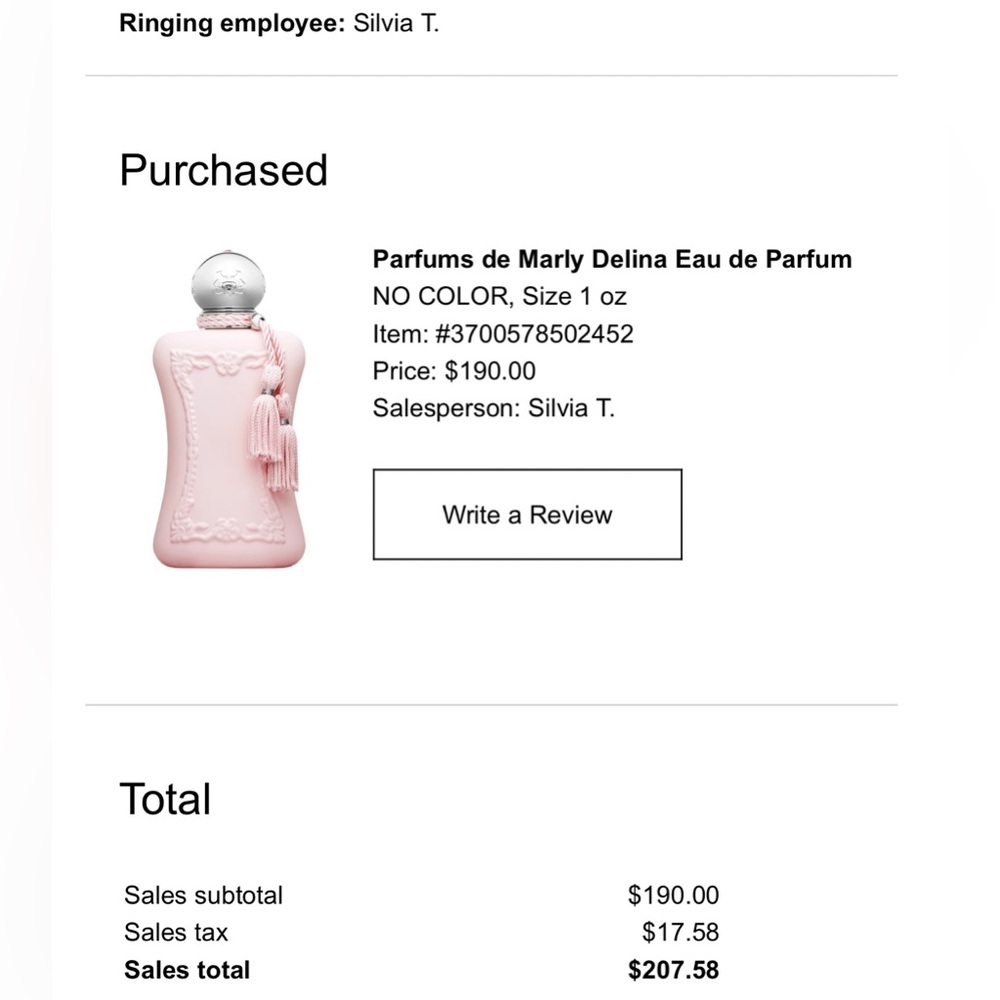Click the bold Sales total label
Viewport: 1000px width, 1000px height.
tap(187, 969)
